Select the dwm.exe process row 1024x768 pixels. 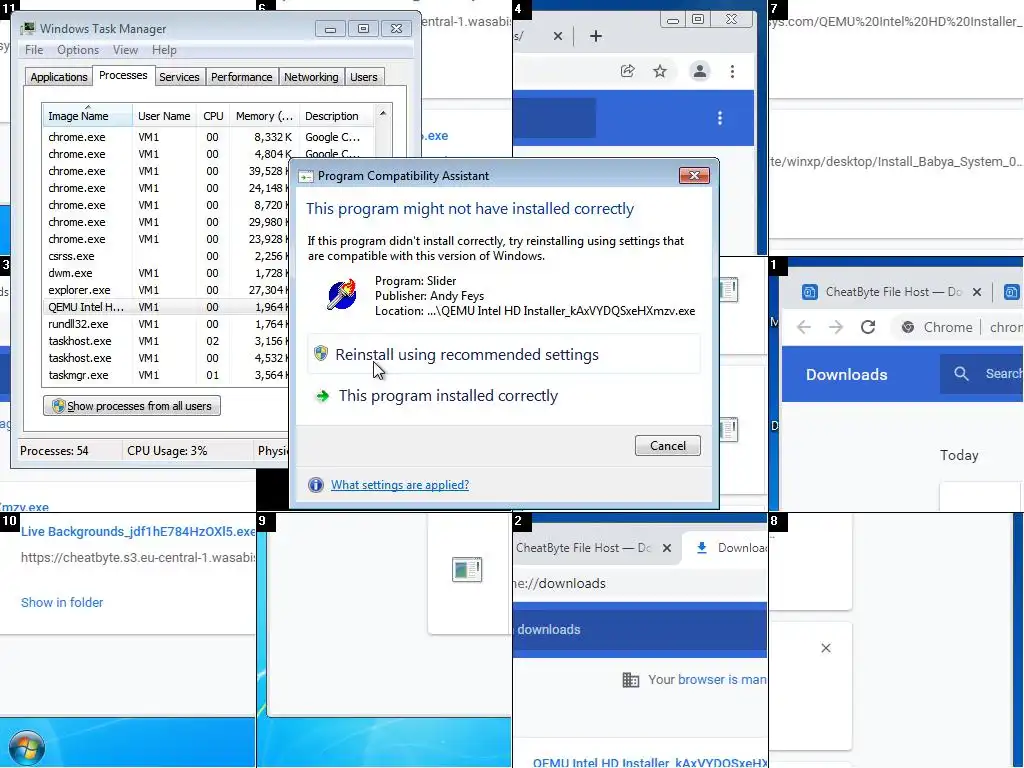click(167, 273)
